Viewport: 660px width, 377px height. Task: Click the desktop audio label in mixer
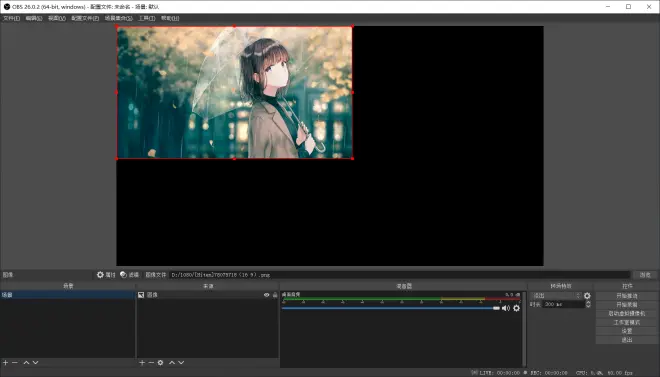click(x=291, y=295)
